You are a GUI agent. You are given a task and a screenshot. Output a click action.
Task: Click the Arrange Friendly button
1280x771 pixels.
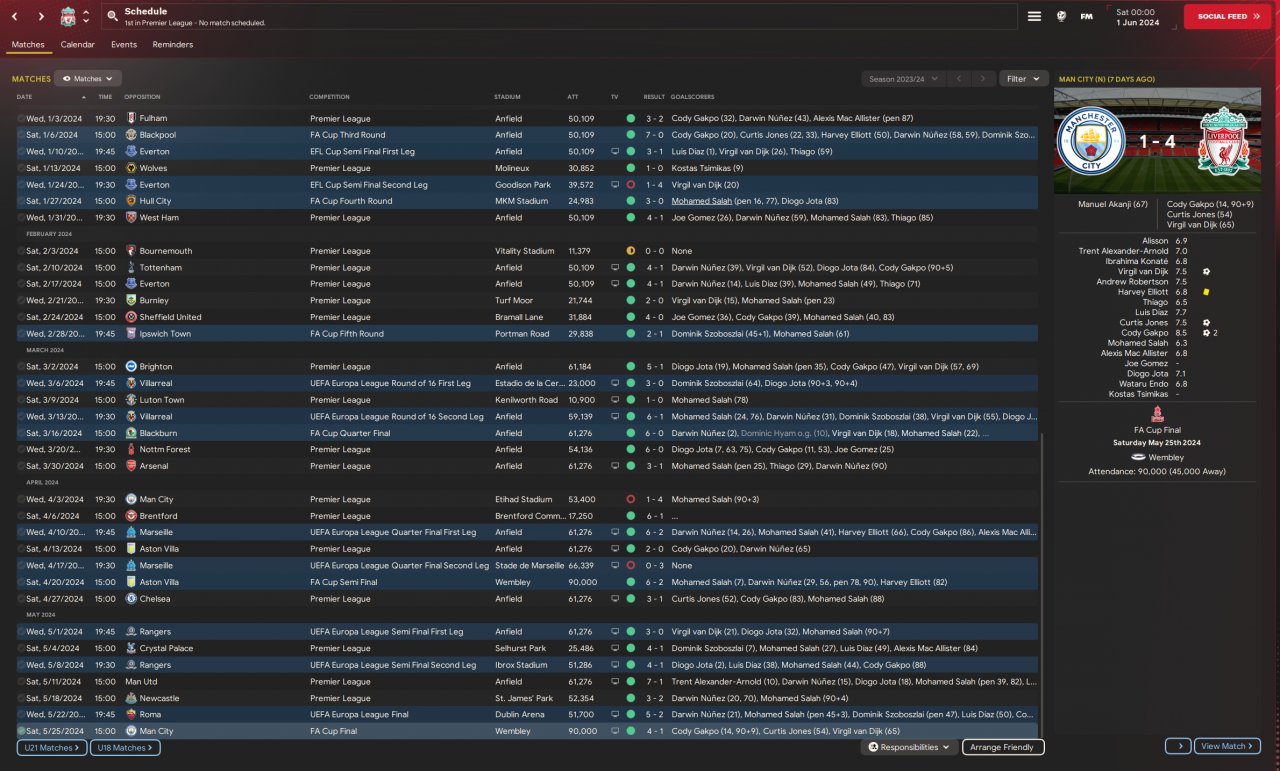[x=1003, y=747]
